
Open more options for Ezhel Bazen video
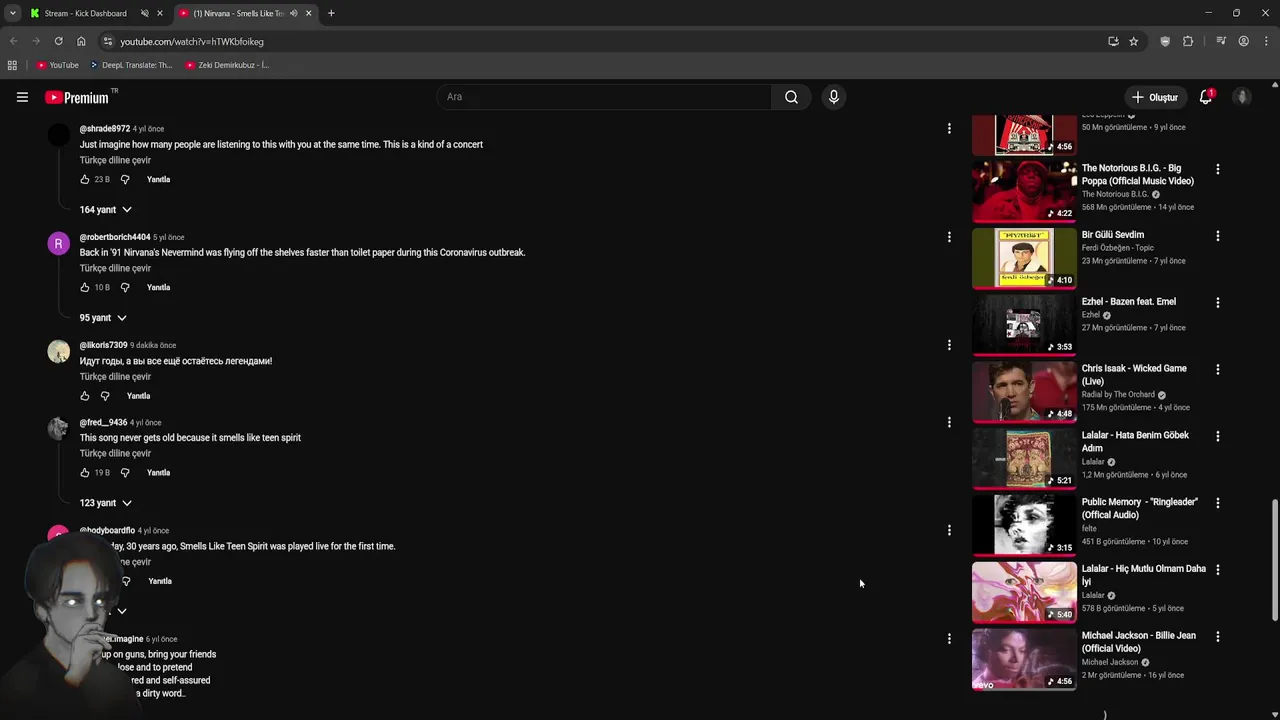click(x=1217, y=302)
